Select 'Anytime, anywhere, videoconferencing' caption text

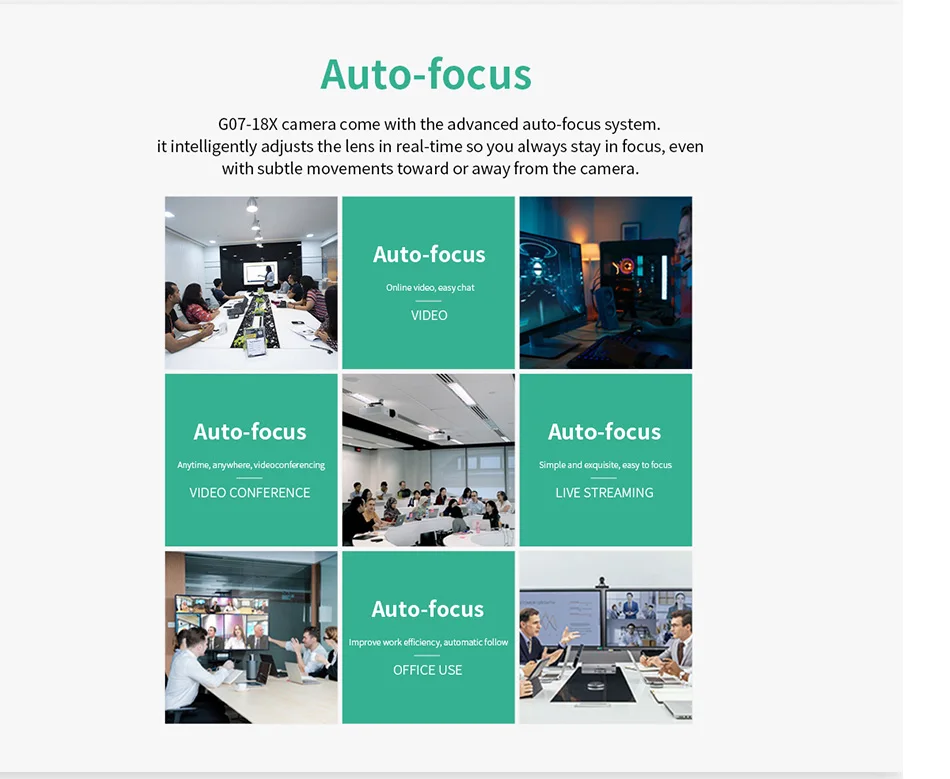[x=251, y=465]
